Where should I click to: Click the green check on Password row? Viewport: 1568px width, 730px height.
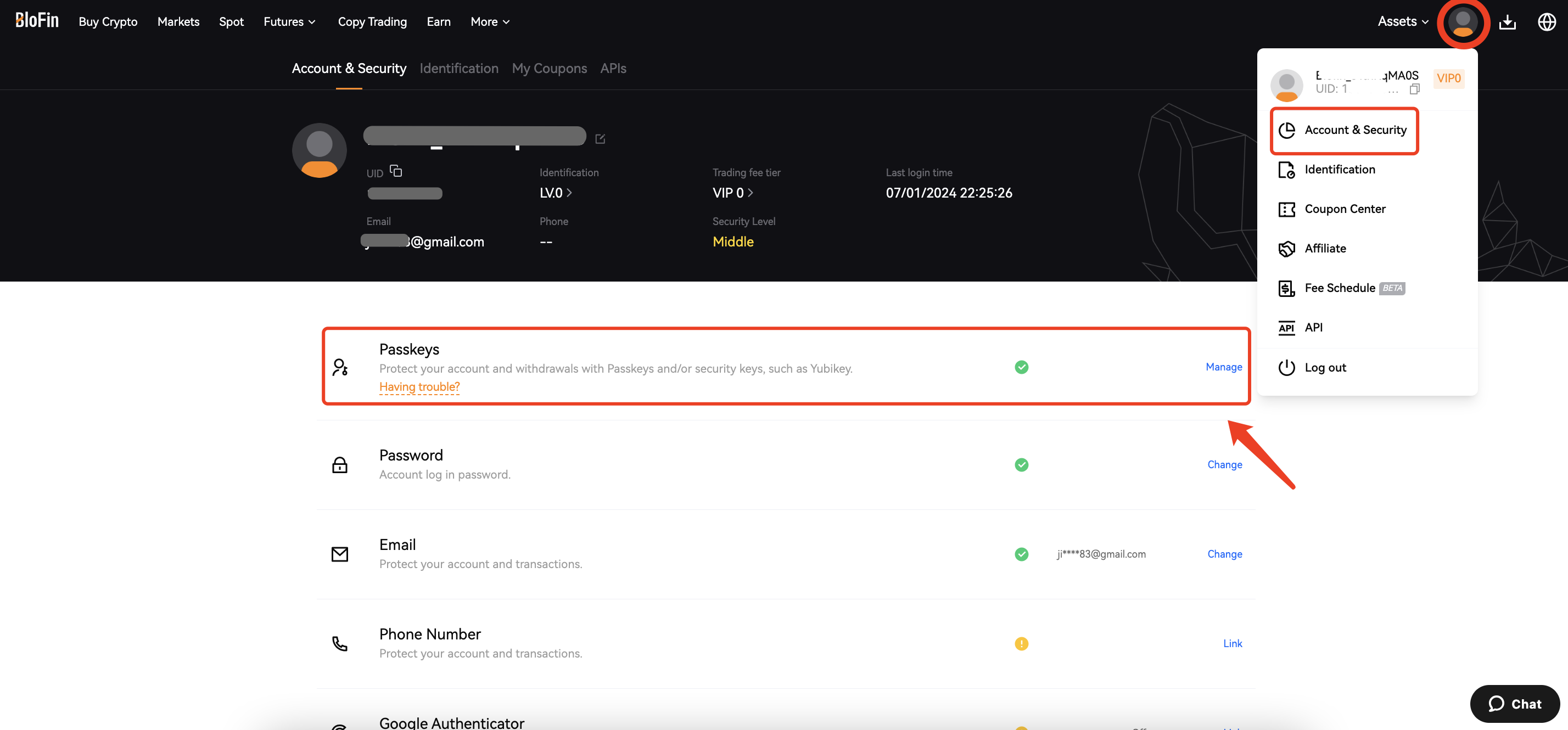(x=1021, y=465)
